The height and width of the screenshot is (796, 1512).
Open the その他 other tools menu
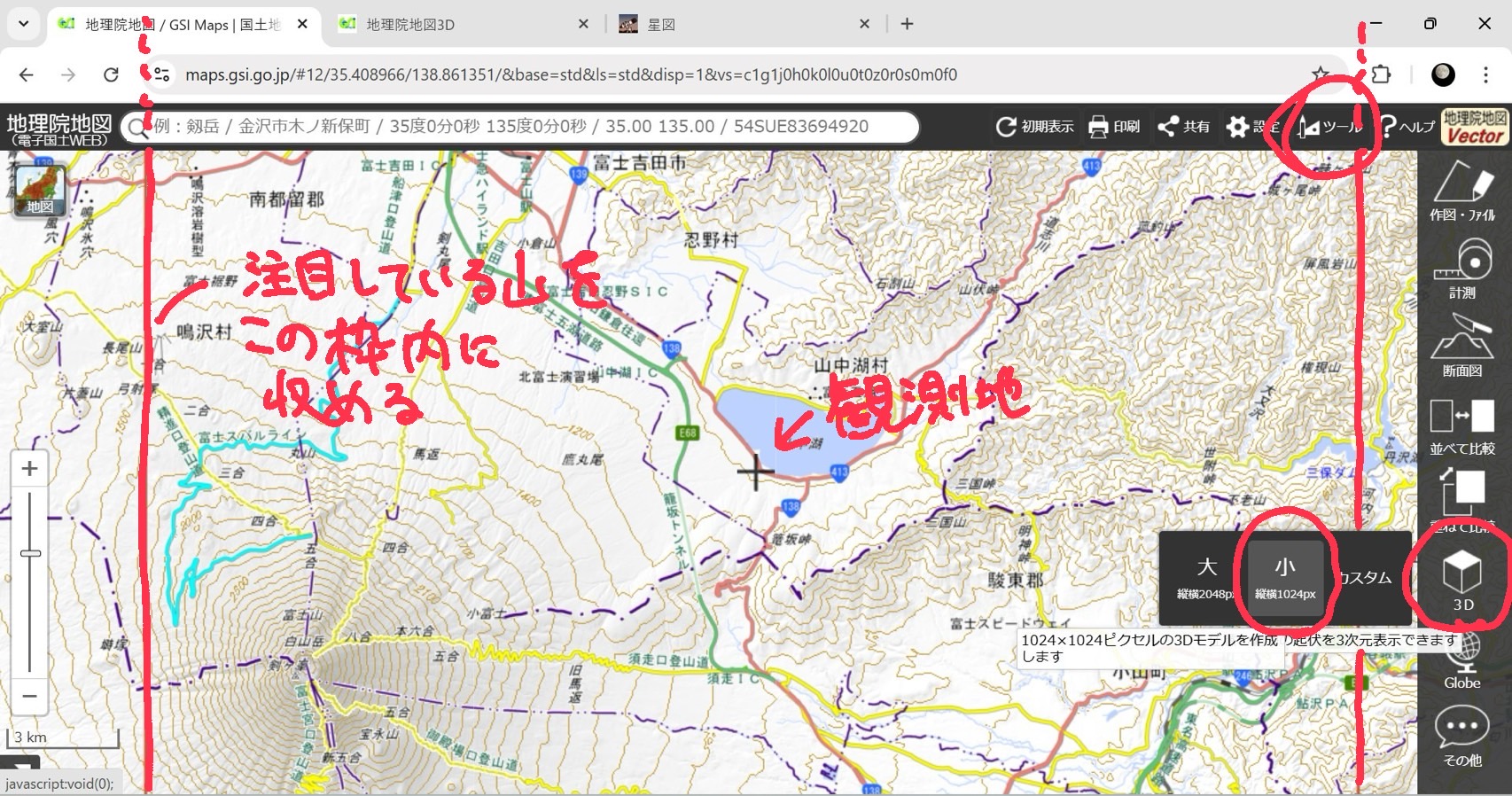(x=1462, y=737)
